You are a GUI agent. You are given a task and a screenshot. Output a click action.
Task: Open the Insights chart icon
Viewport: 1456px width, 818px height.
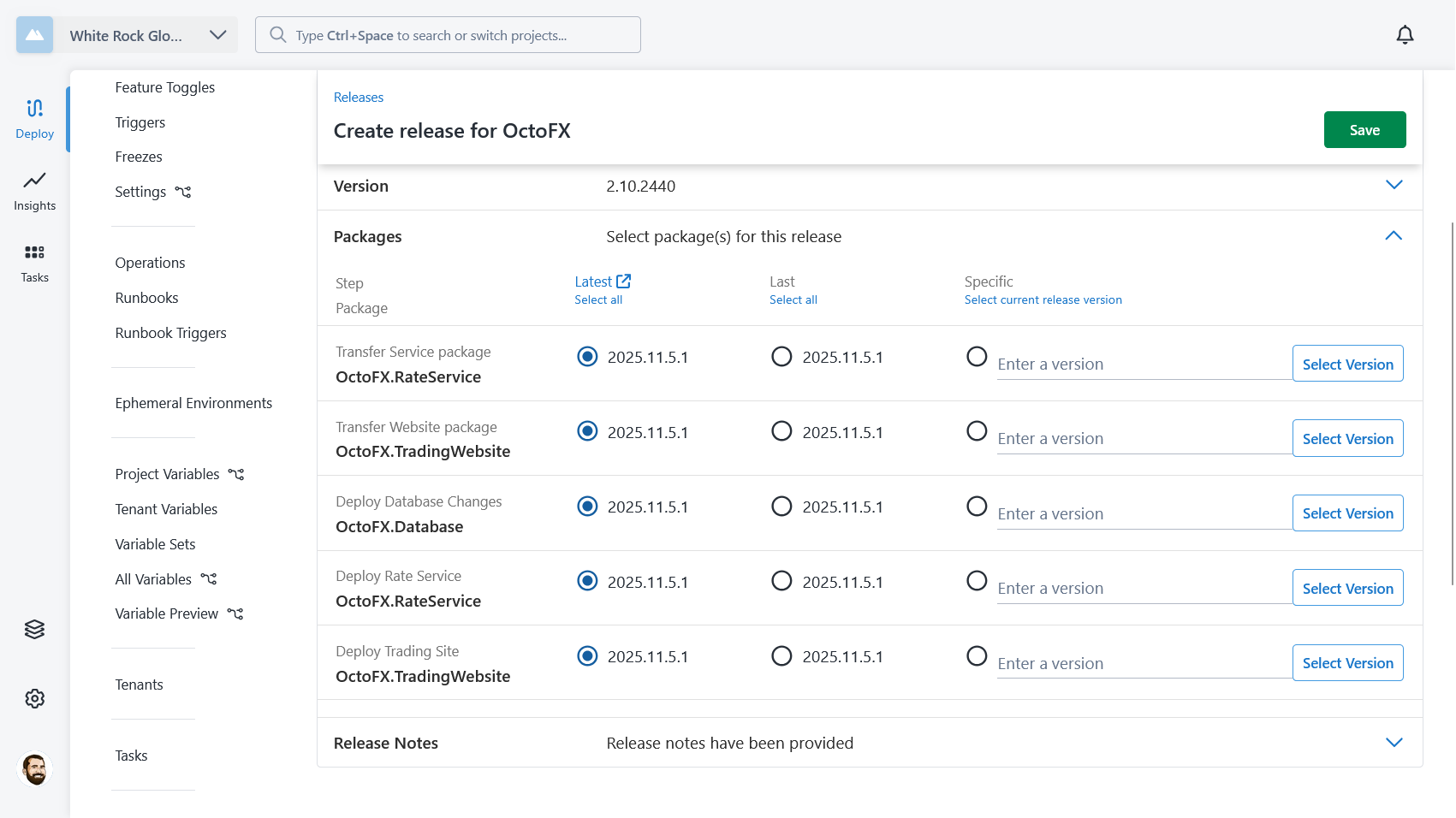tap(34, 190)
